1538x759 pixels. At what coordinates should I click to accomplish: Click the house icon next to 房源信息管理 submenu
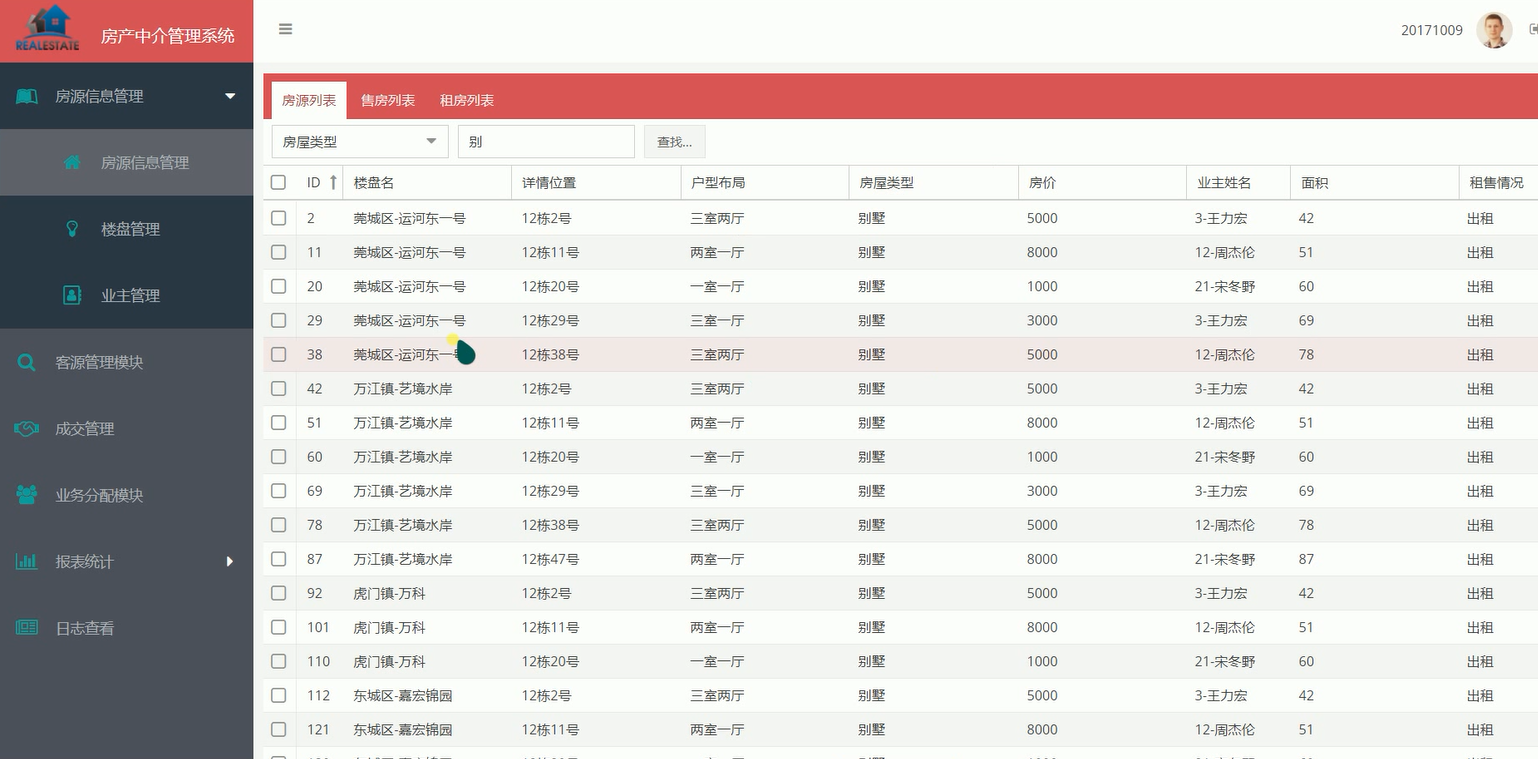point(72,162)
